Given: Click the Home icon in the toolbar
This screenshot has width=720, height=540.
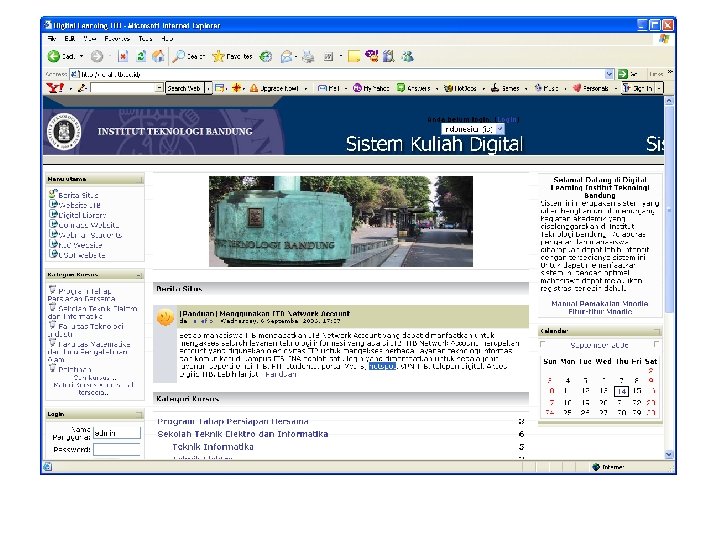Looking at the screenshot, I should 158,56.
